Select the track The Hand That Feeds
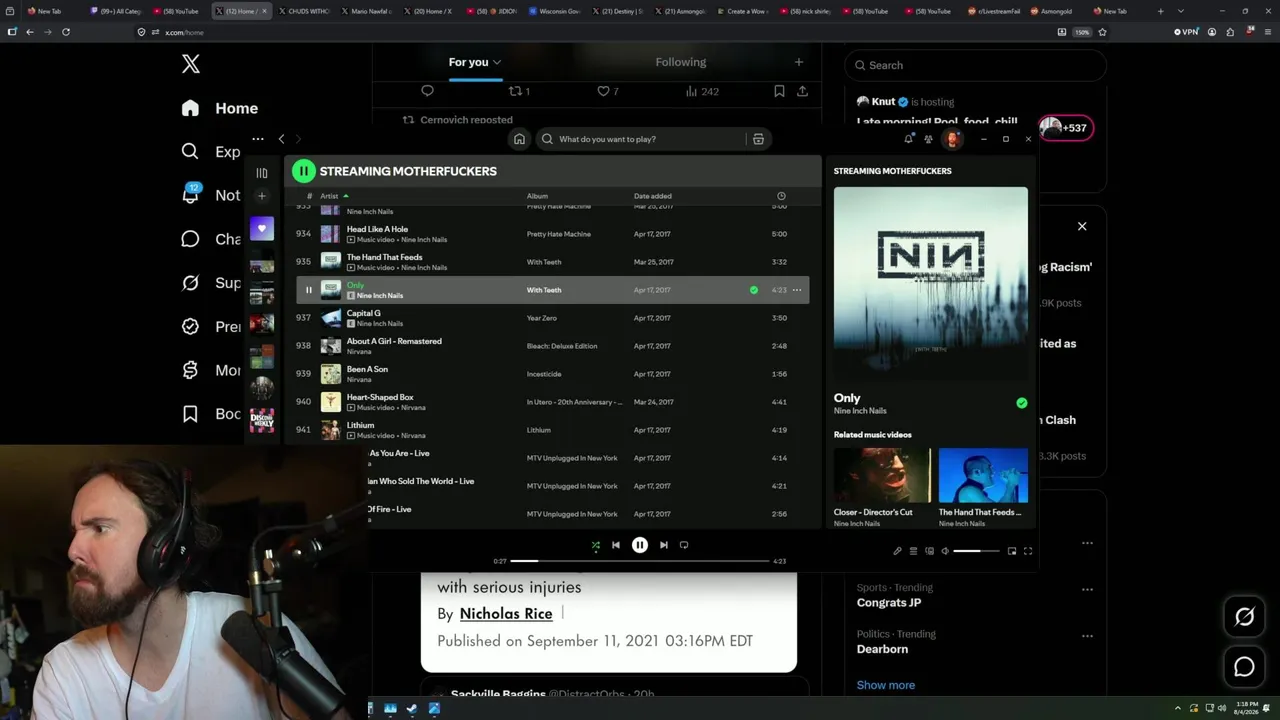 point(384,257)
